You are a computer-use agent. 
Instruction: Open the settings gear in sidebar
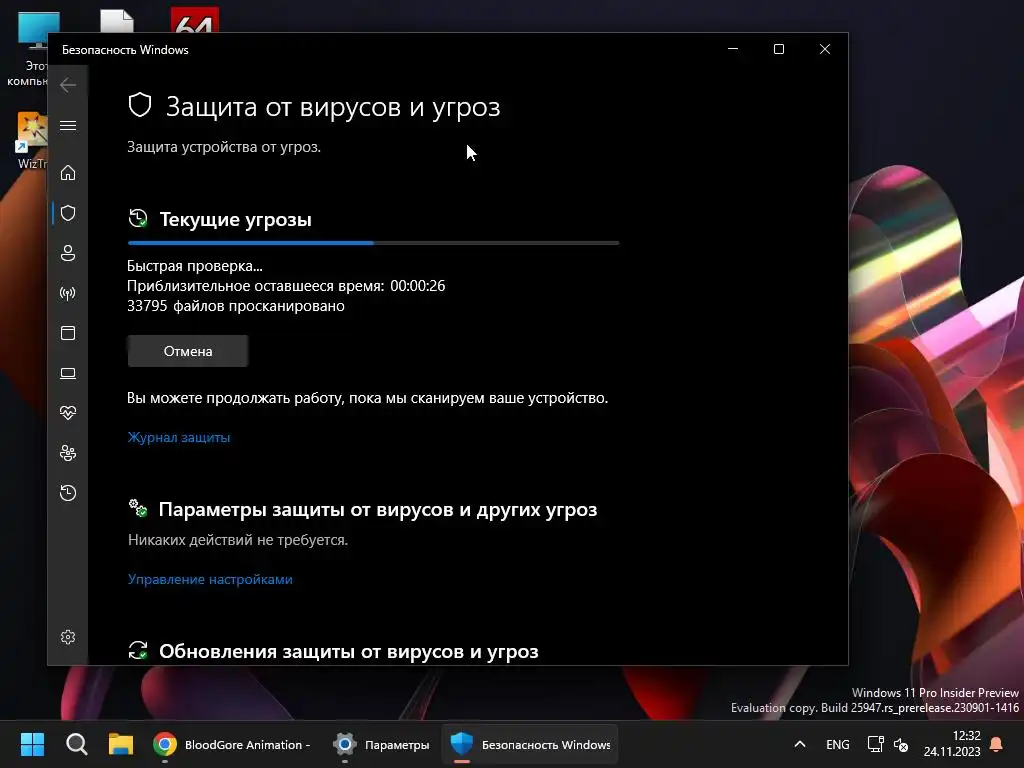[68, 637]
